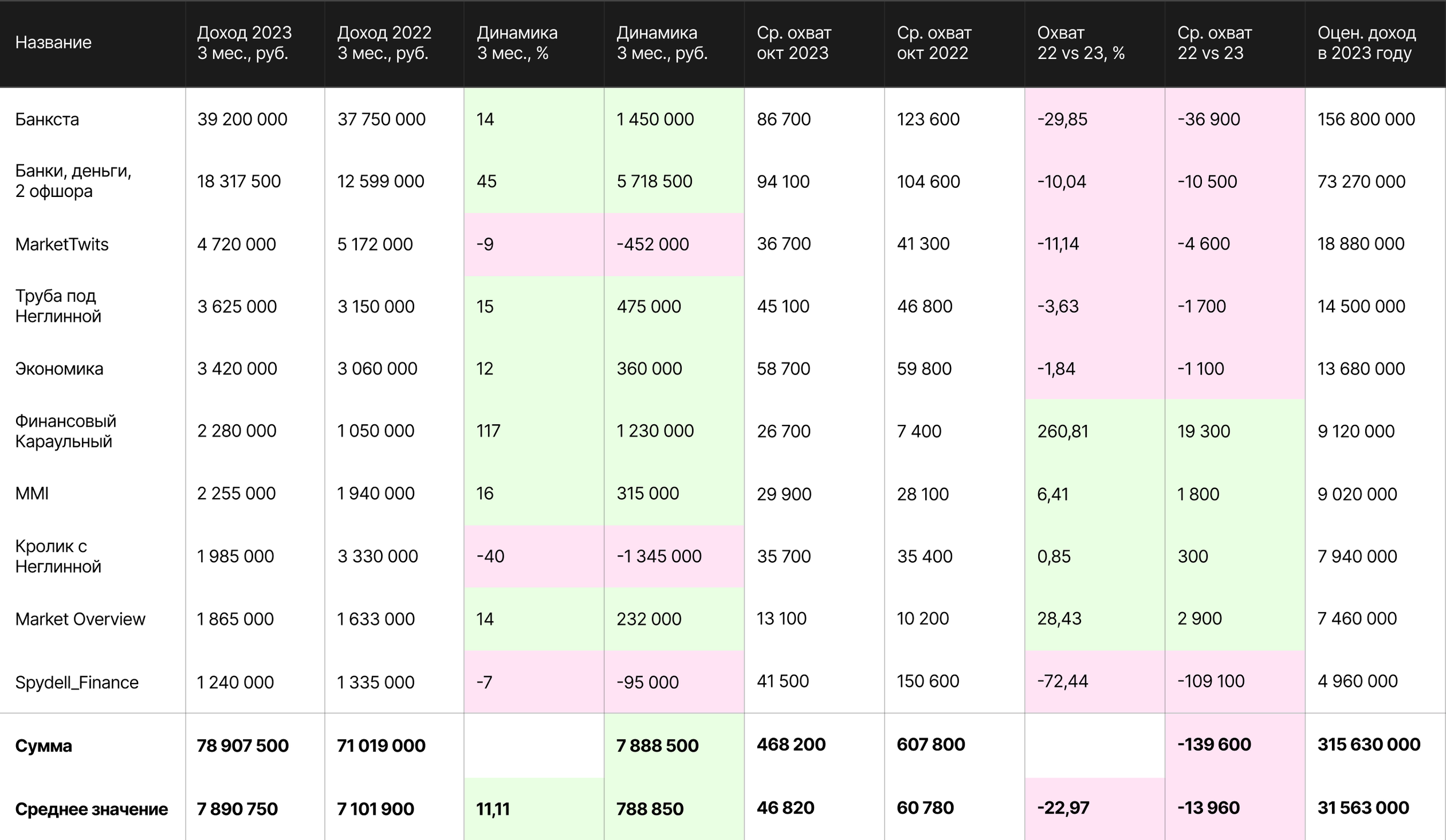1446x840 pixels.
Task: Select the total estimated income 315 630 000
Action: [x=1369, y=744]
